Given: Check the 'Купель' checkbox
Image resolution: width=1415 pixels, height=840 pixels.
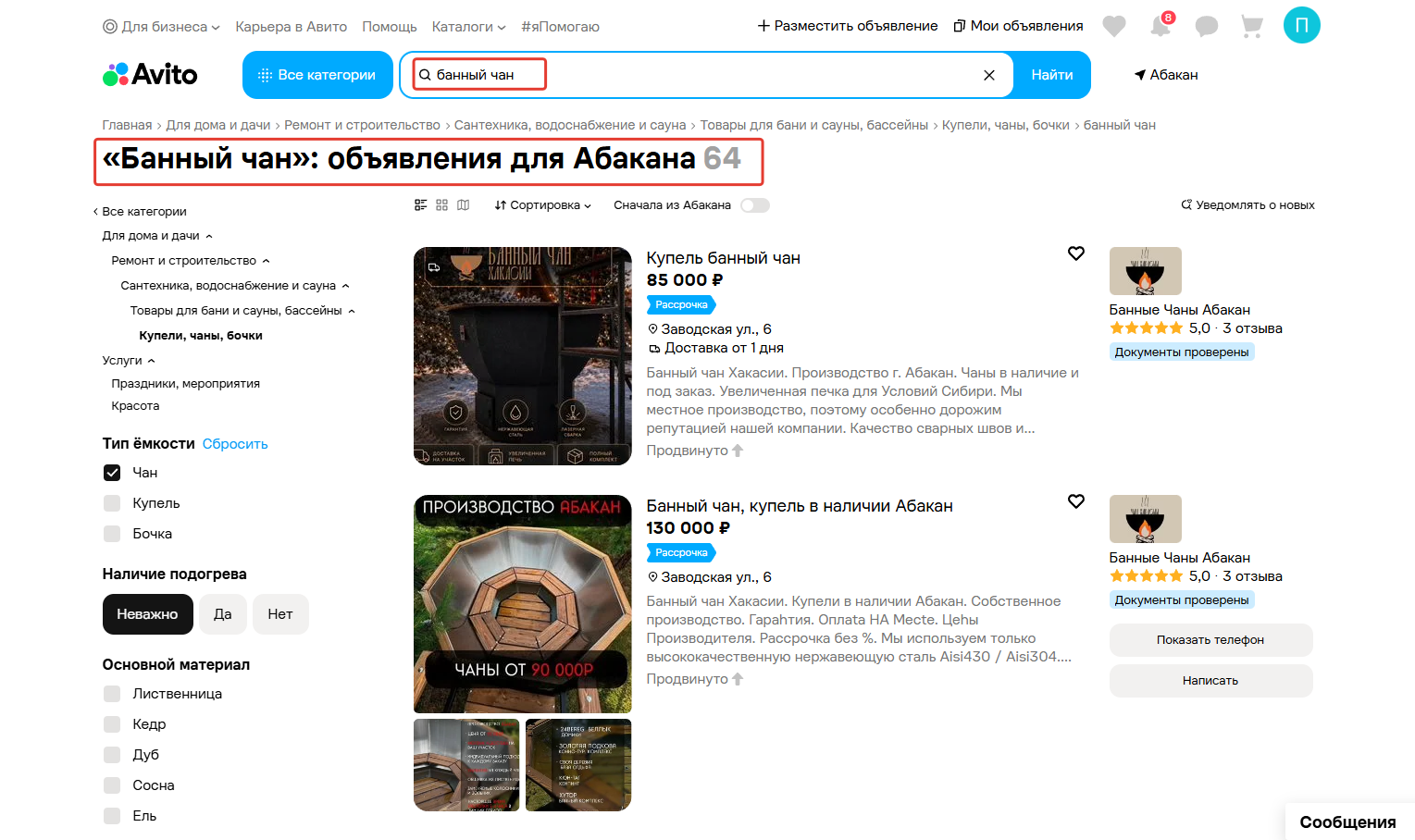Looking at the screenshot, I should click(112, 503).
